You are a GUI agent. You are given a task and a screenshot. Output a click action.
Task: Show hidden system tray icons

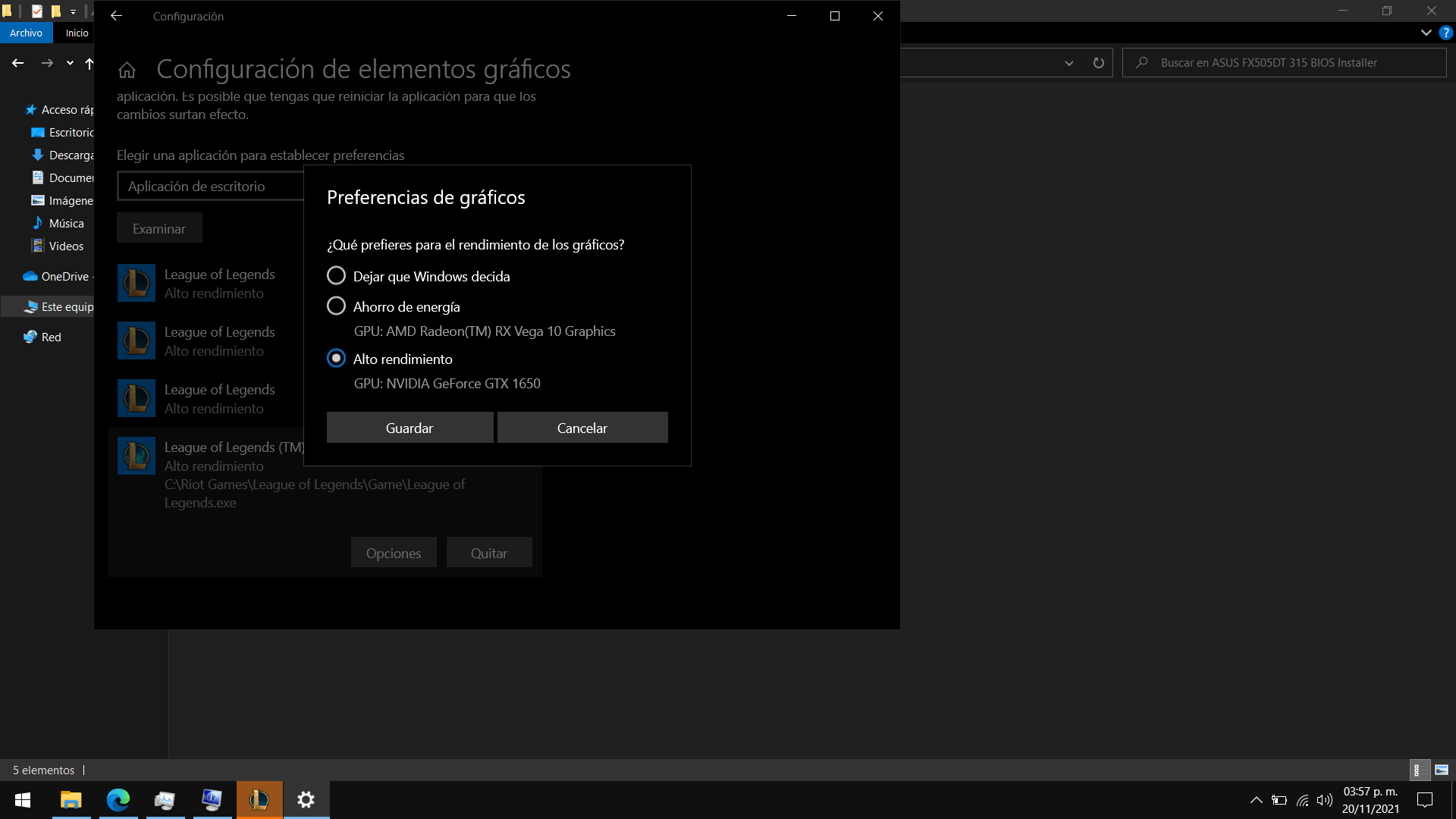tap(1256, 800)
